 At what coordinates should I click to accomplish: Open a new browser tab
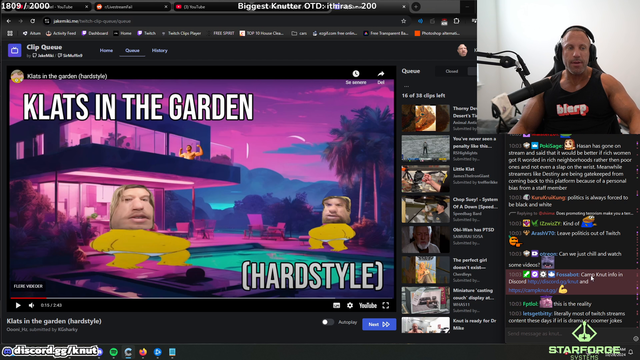pos(416,7)
